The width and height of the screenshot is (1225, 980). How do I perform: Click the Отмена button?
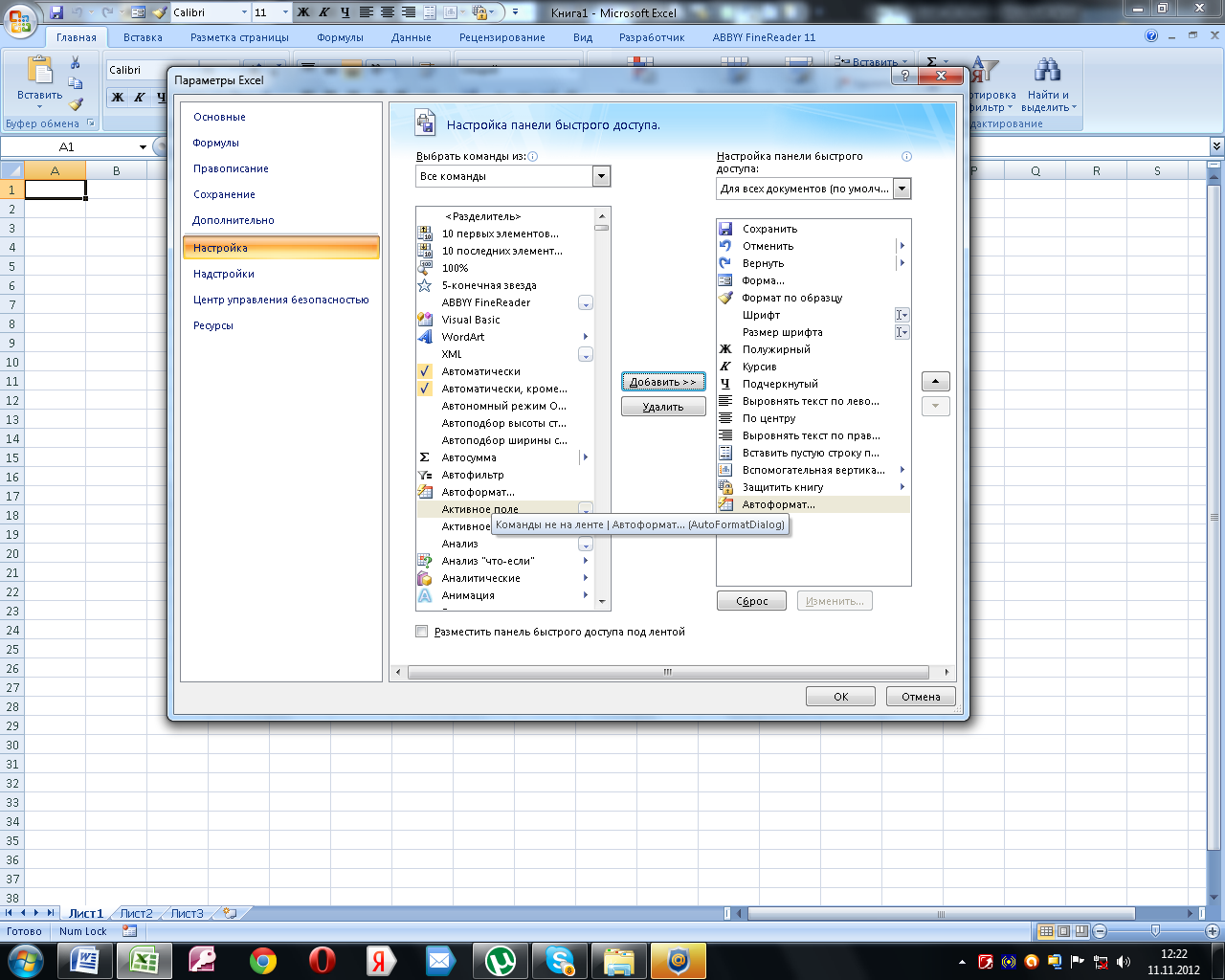pos(921,697)
